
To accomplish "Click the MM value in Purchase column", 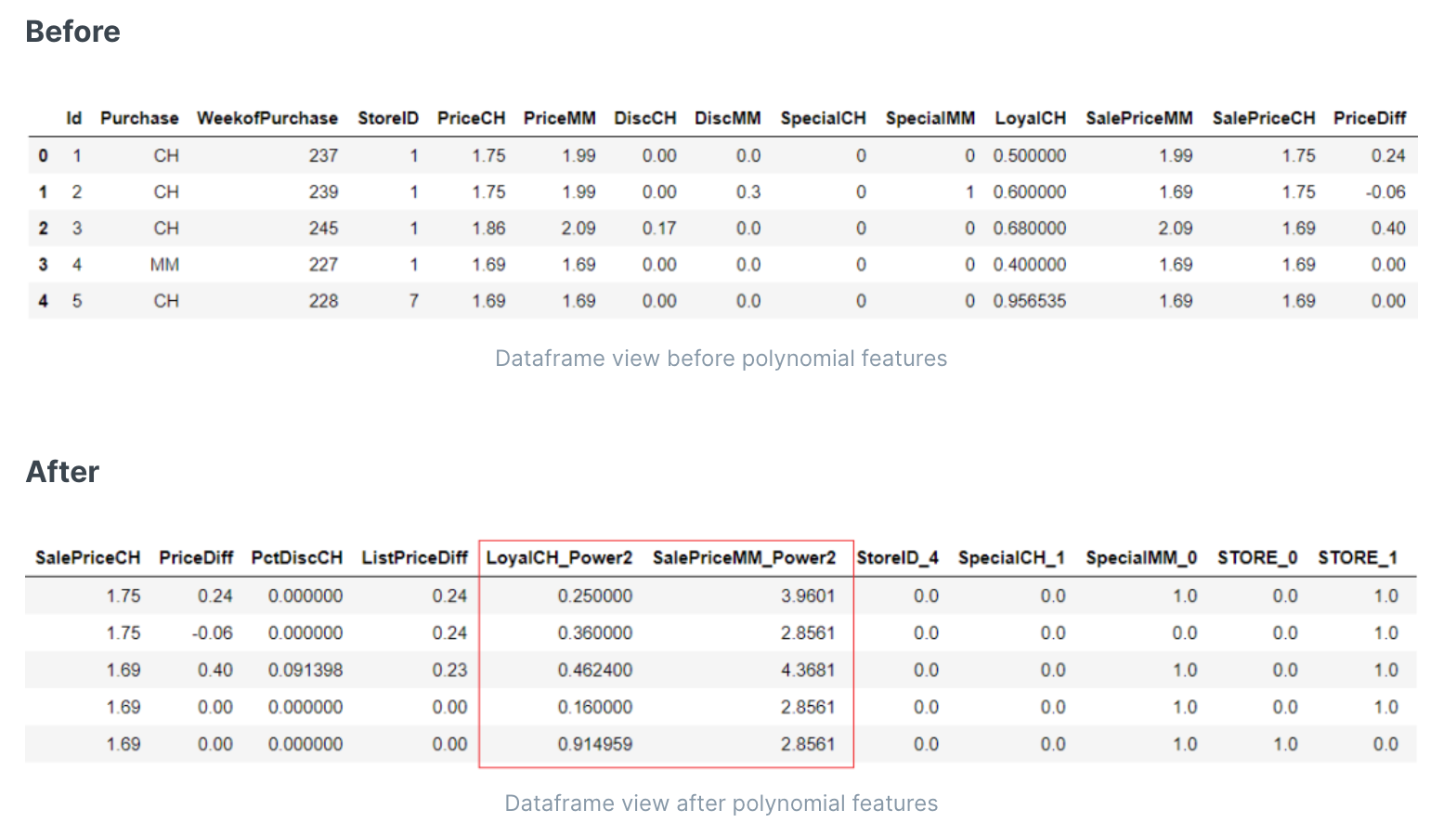I will coord(164,265).
